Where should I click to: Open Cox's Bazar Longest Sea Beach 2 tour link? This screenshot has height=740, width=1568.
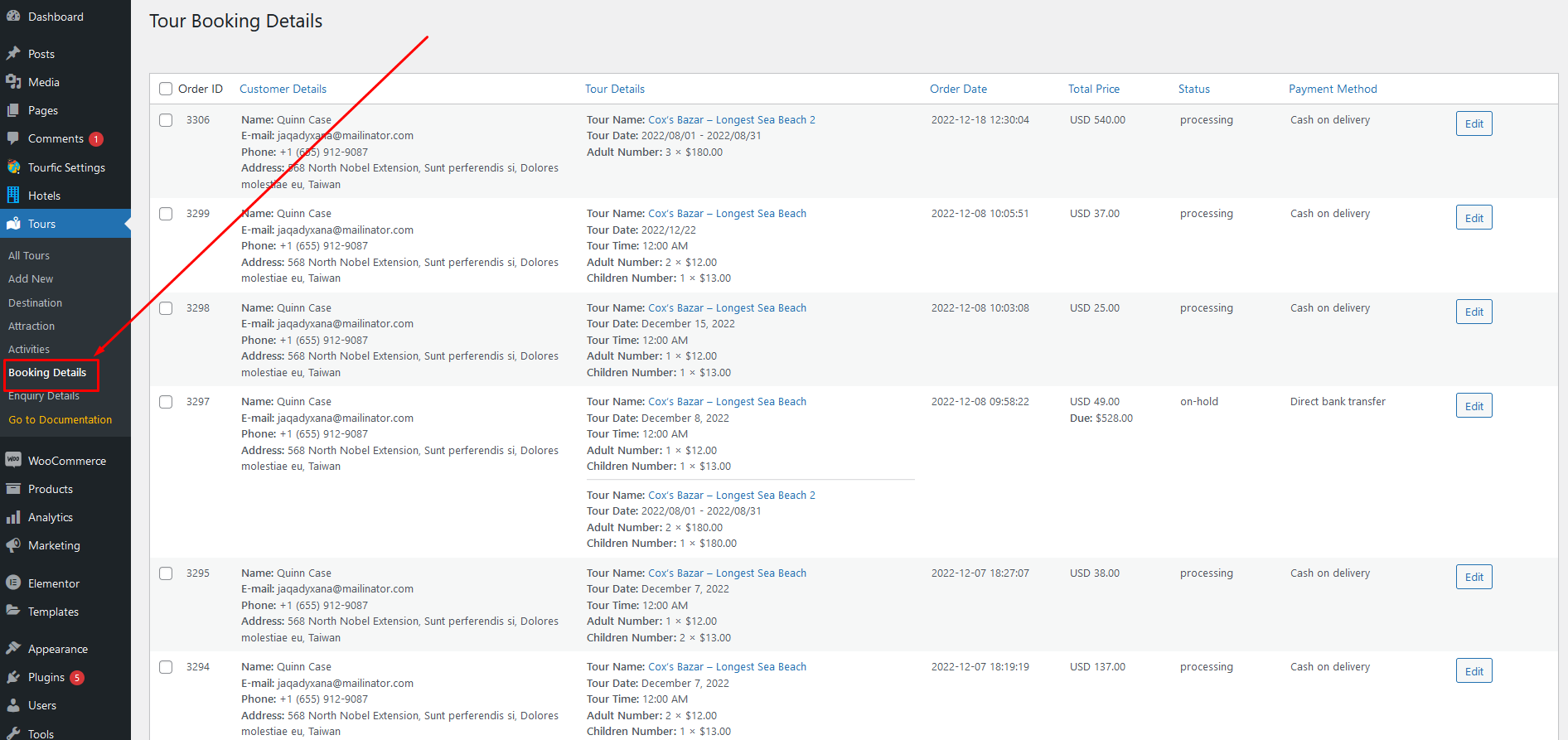(731, 120)
